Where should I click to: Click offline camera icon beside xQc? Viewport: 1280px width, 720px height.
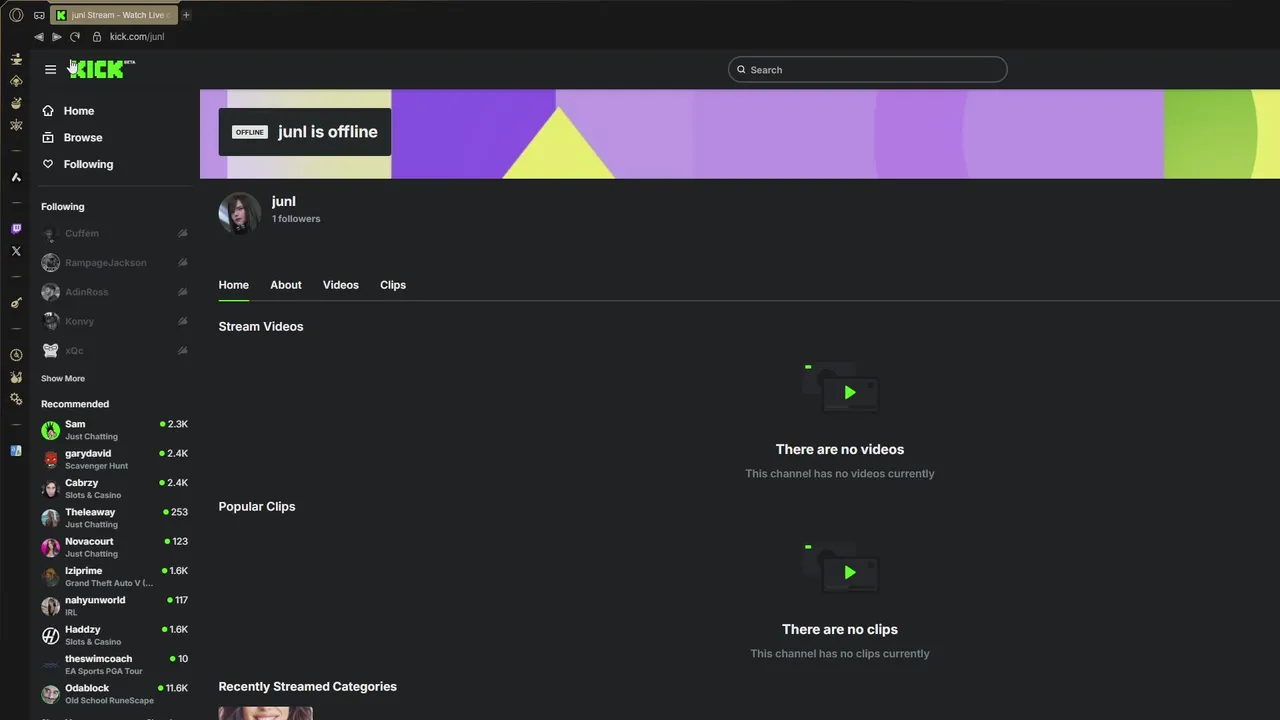pyautogui.click(x=183, y=351)
